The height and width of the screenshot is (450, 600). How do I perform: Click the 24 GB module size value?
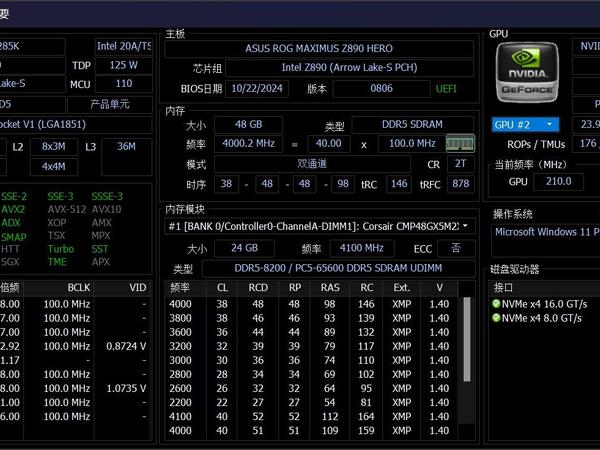(x=245, y=248)
